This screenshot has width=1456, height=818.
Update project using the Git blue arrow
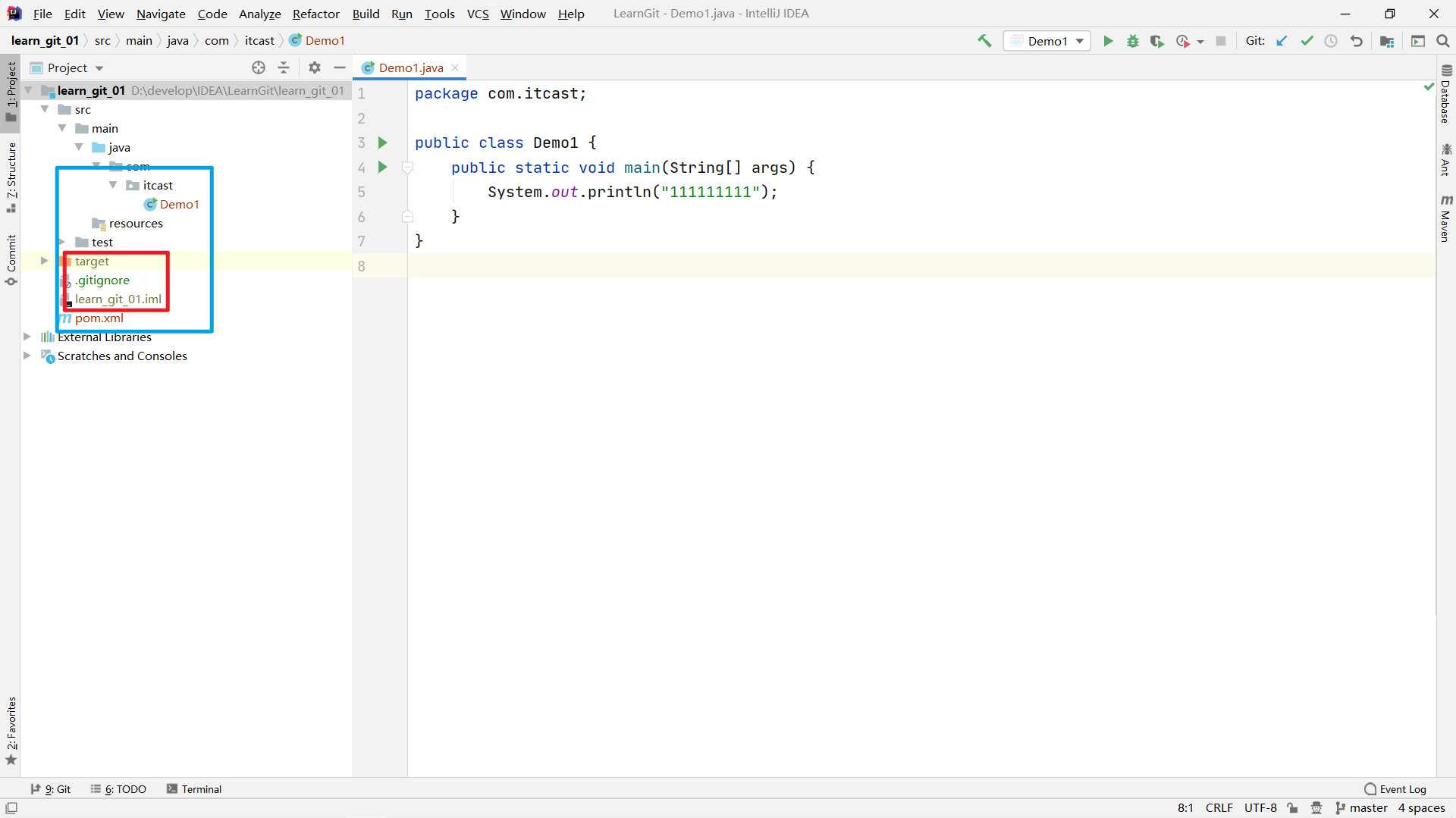point(1282,41)
